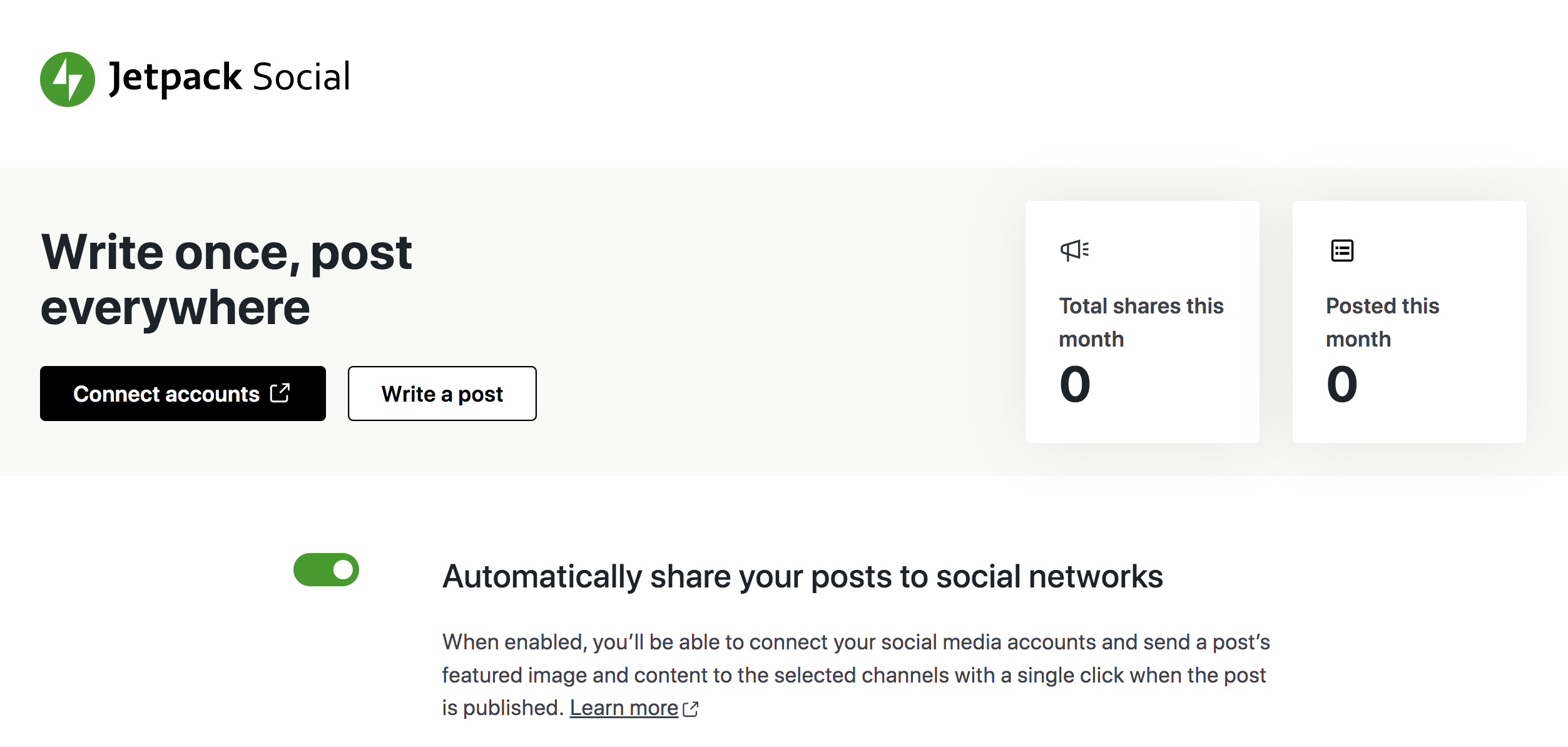
Task: Click the Automatically share your posts heading
Action: (x=804, y=577)
